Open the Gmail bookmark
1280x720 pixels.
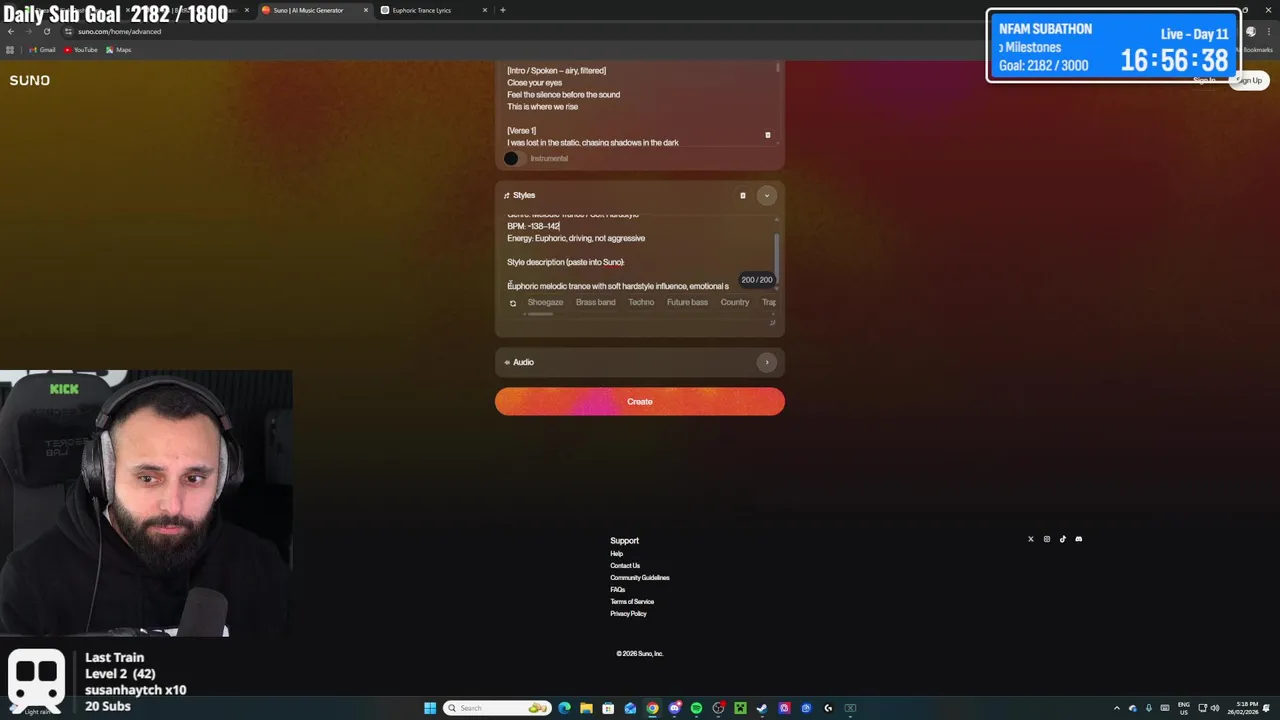42,49
